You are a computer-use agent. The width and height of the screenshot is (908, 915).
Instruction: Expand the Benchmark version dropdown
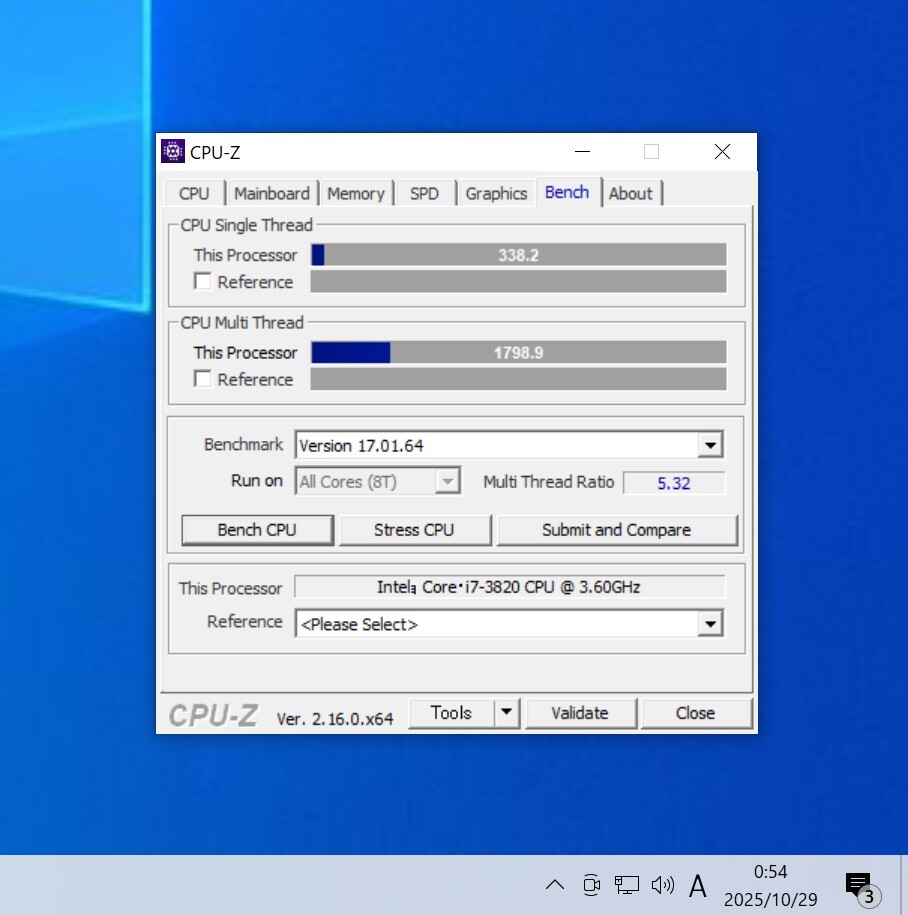[710, 446]
